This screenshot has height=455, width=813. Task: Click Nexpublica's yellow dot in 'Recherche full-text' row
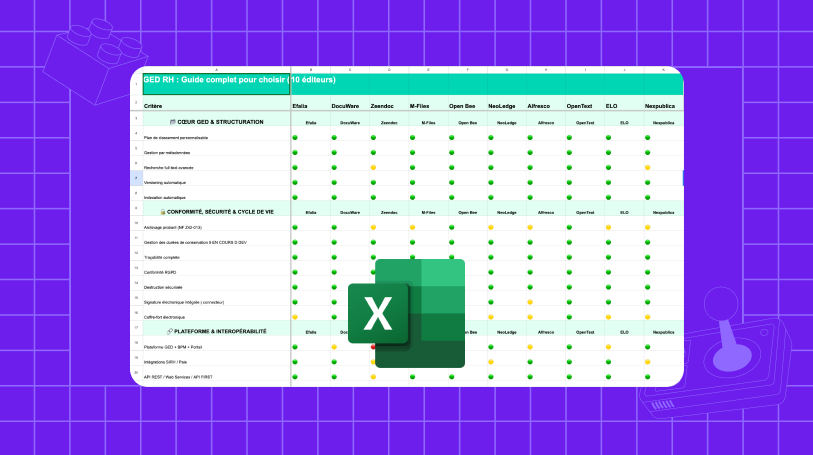coord(648,168)
